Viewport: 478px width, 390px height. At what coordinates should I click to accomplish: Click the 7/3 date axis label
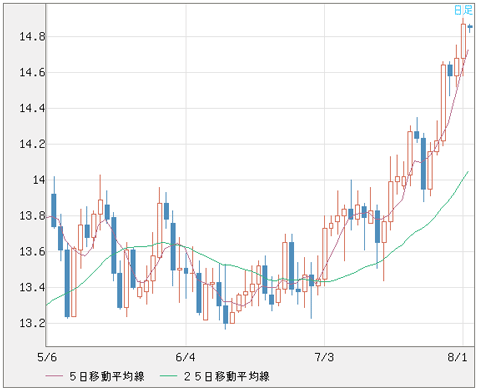coord(324,357)
